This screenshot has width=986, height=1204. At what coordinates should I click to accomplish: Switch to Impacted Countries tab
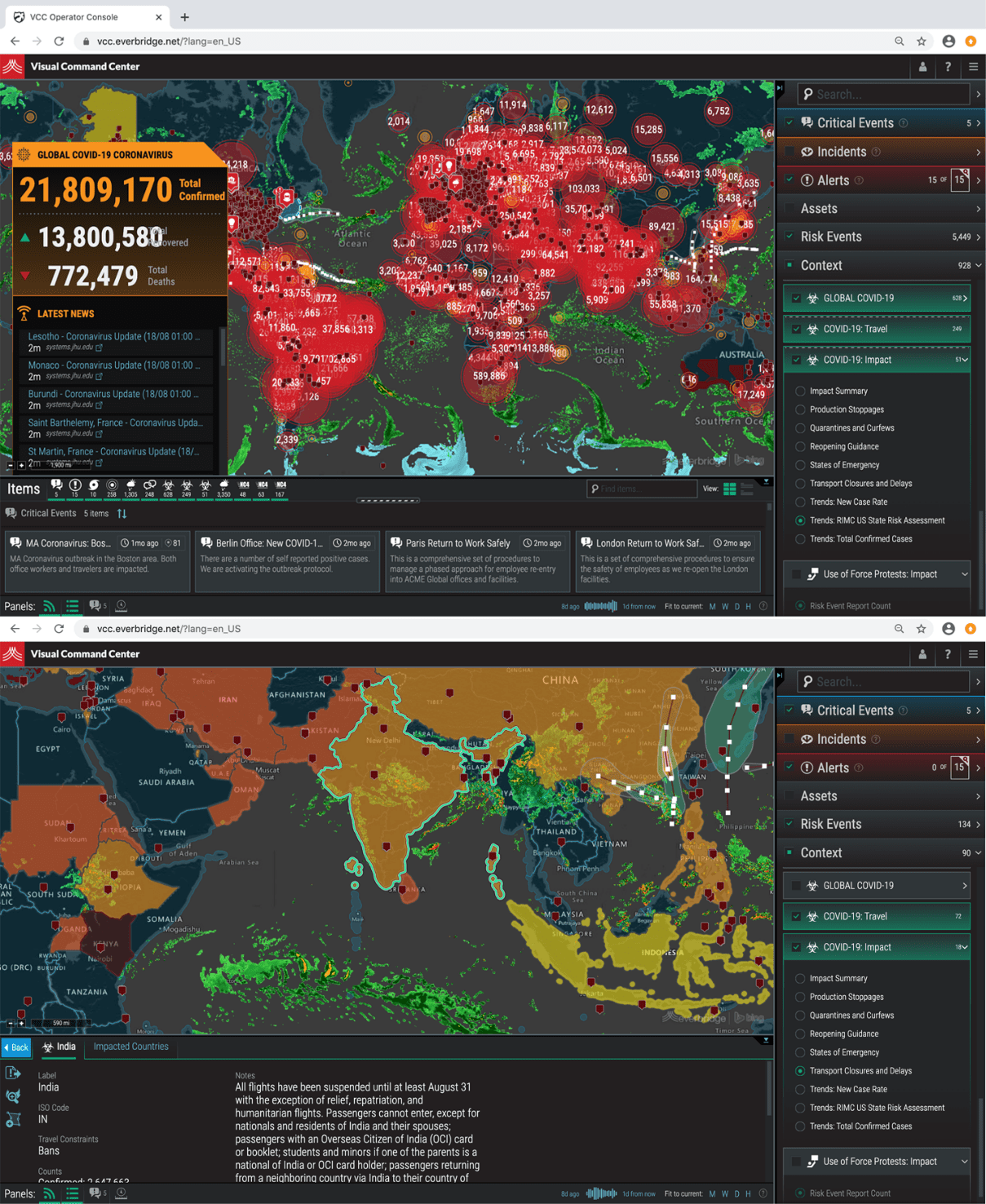click(x=130, y=1047)
